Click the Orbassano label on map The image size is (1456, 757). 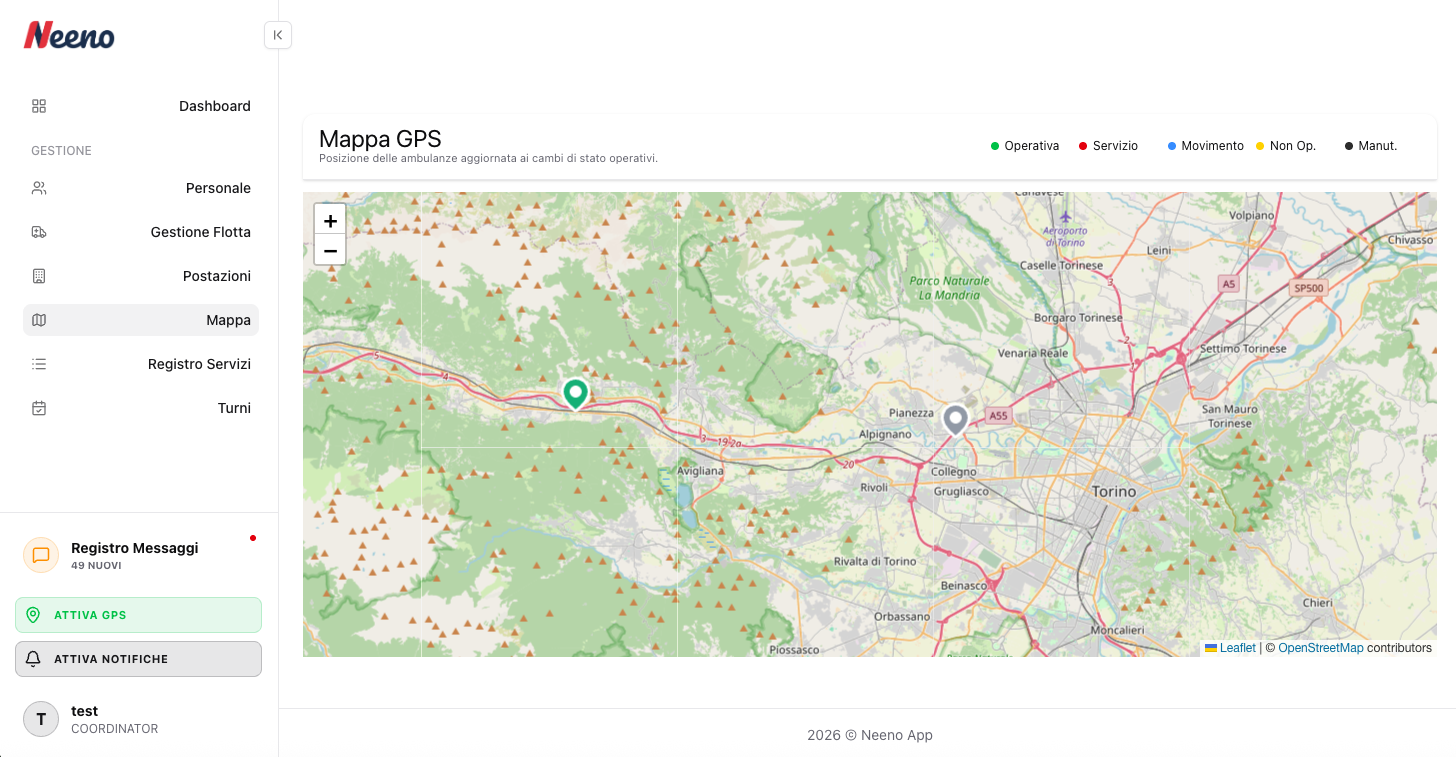coord(902,617)
